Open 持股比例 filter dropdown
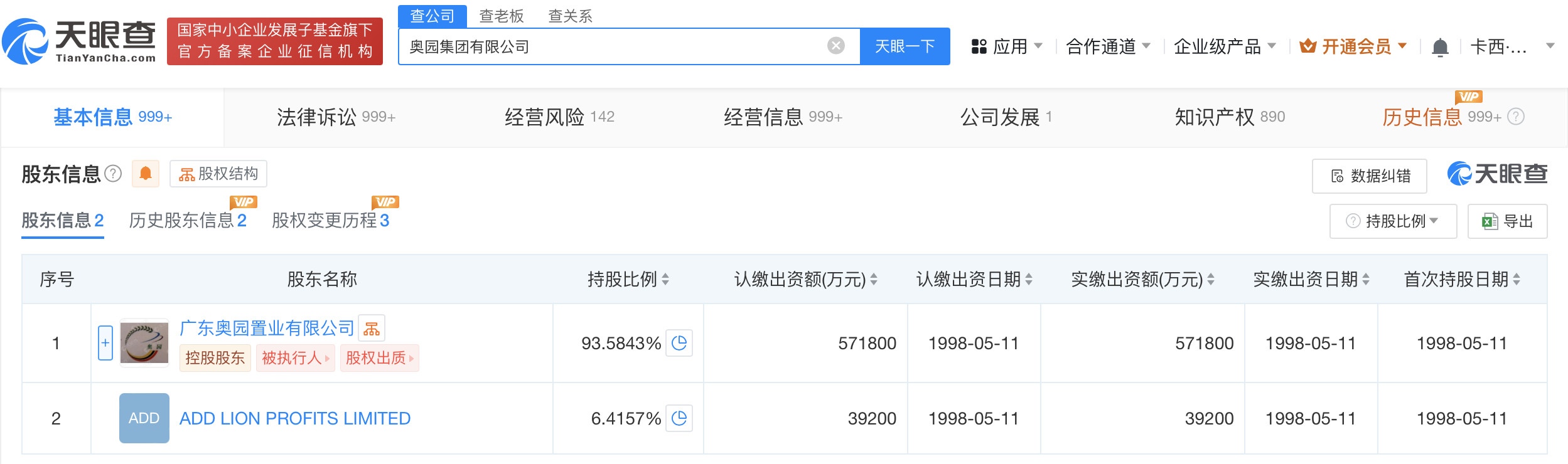The width and height of the screenshot is (1568, 464). pos(1393,221)
